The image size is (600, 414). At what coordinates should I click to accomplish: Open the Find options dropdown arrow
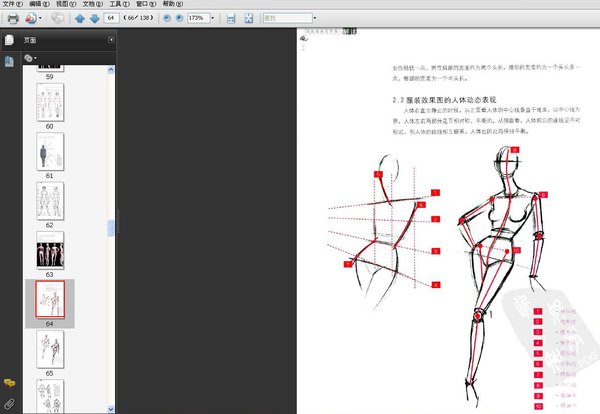[315, 18]
